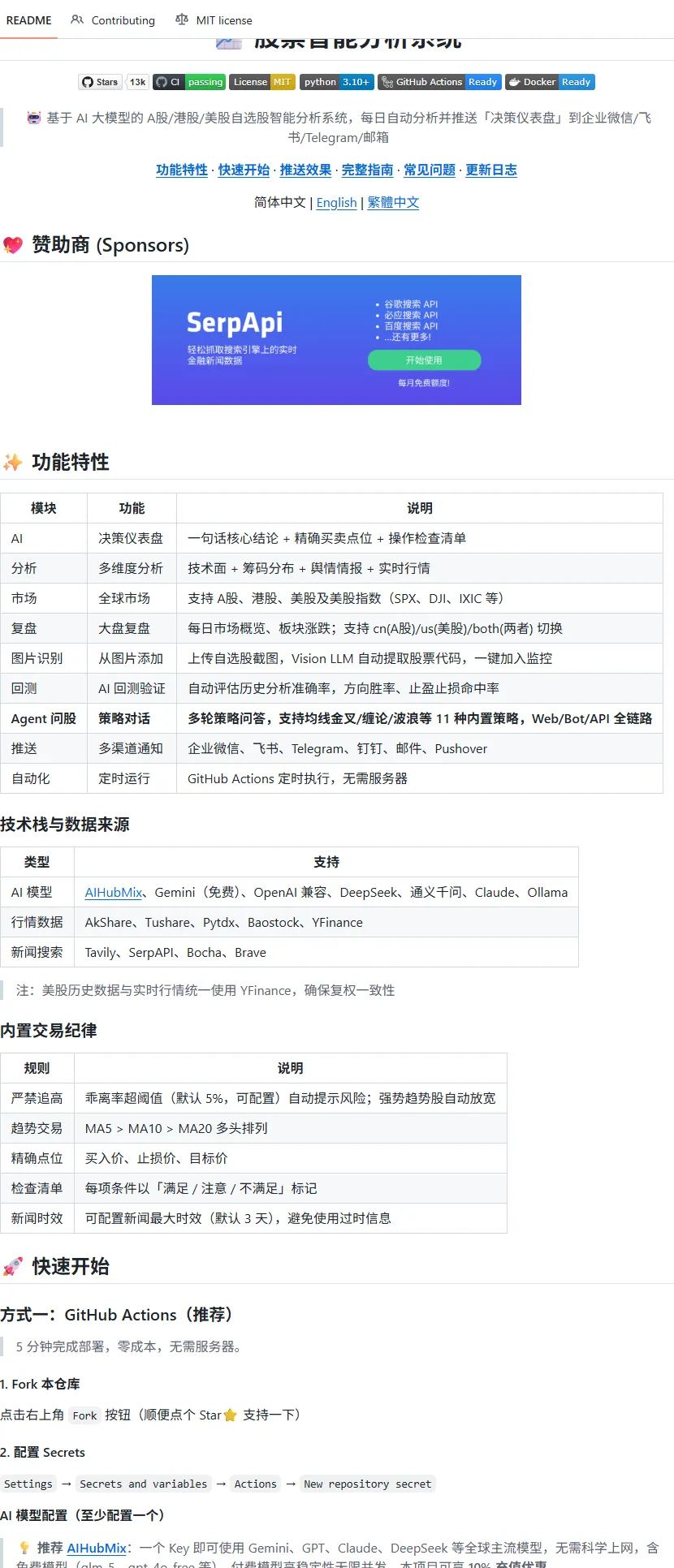Open the 完整指南 link

click(367, 170)
